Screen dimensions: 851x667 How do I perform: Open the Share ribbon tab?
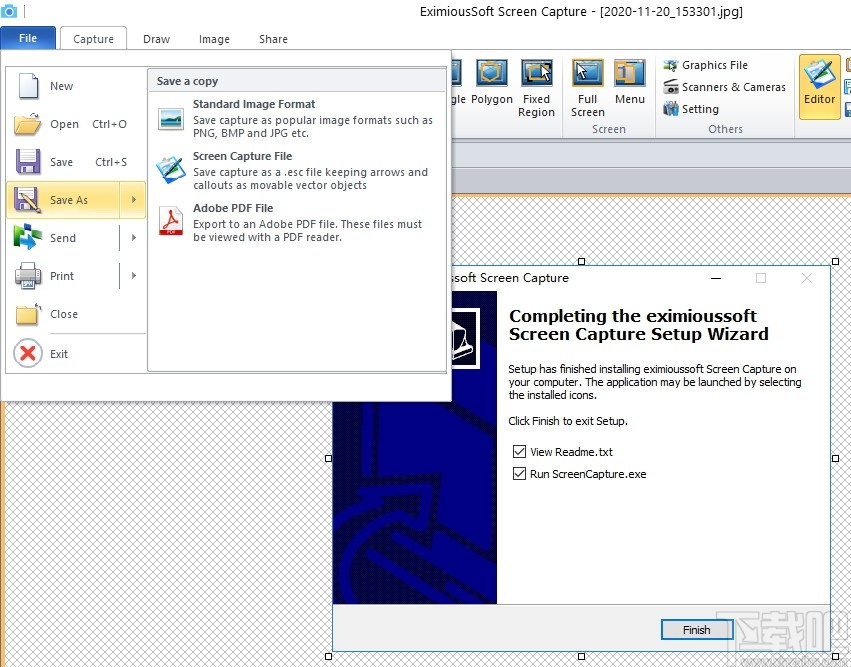pos(273,39)
